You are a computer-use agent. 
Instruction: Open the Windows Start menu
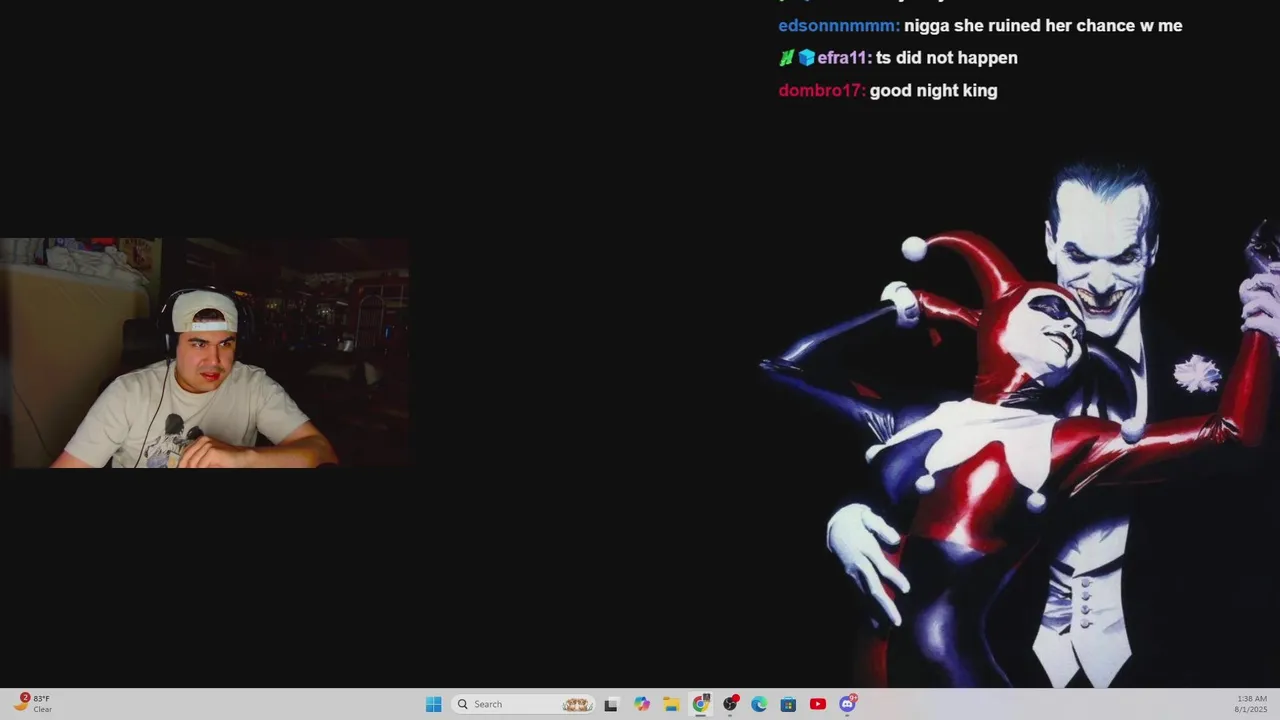[x=433, y=704]
